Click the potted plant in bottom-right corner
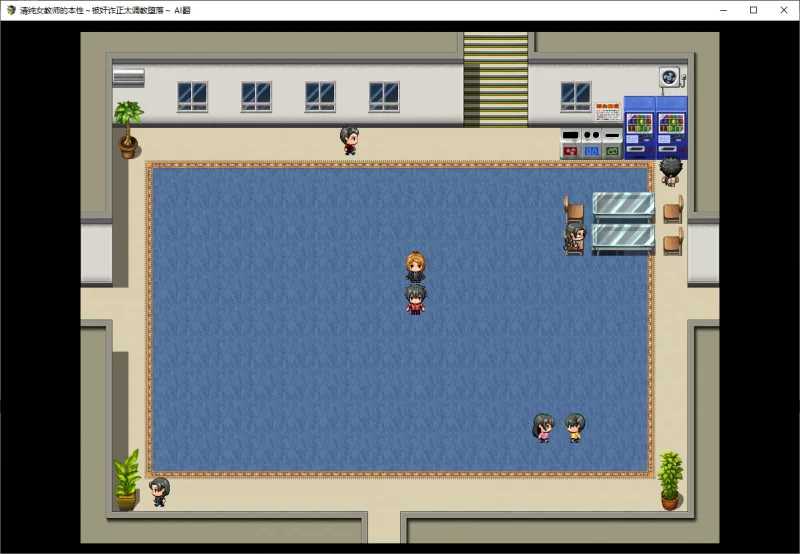Screen dimensions: 800x554 [670, 480]
